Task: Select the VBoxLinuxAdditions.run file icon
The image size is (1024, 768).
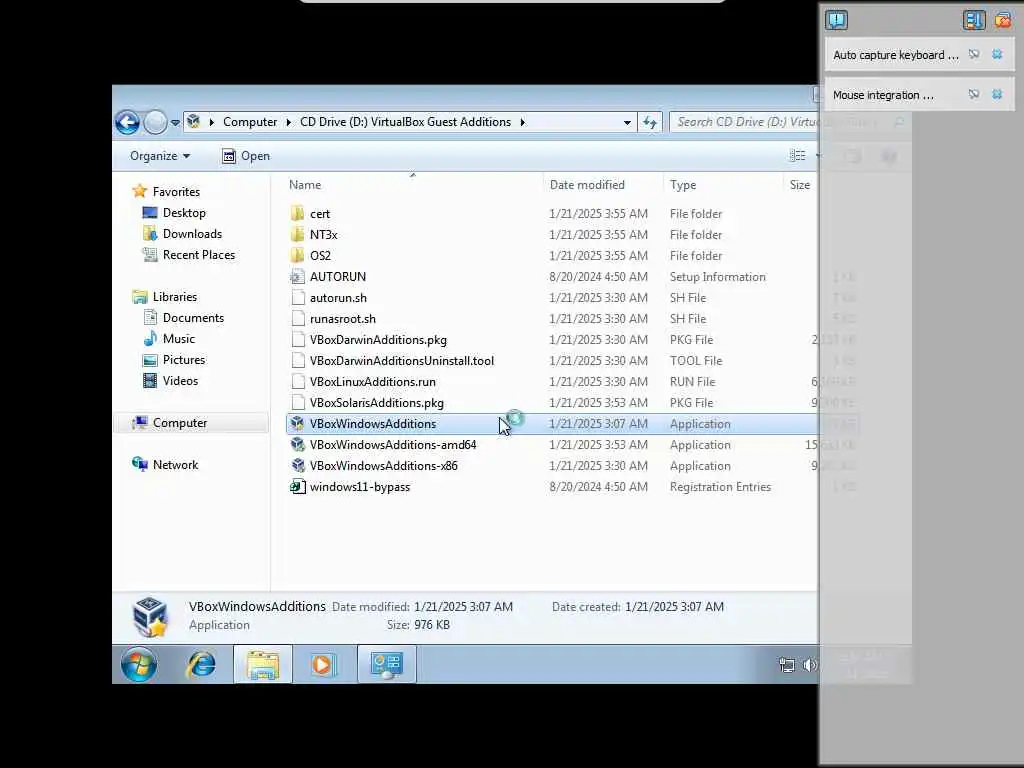Action: [x=298, y=381]
